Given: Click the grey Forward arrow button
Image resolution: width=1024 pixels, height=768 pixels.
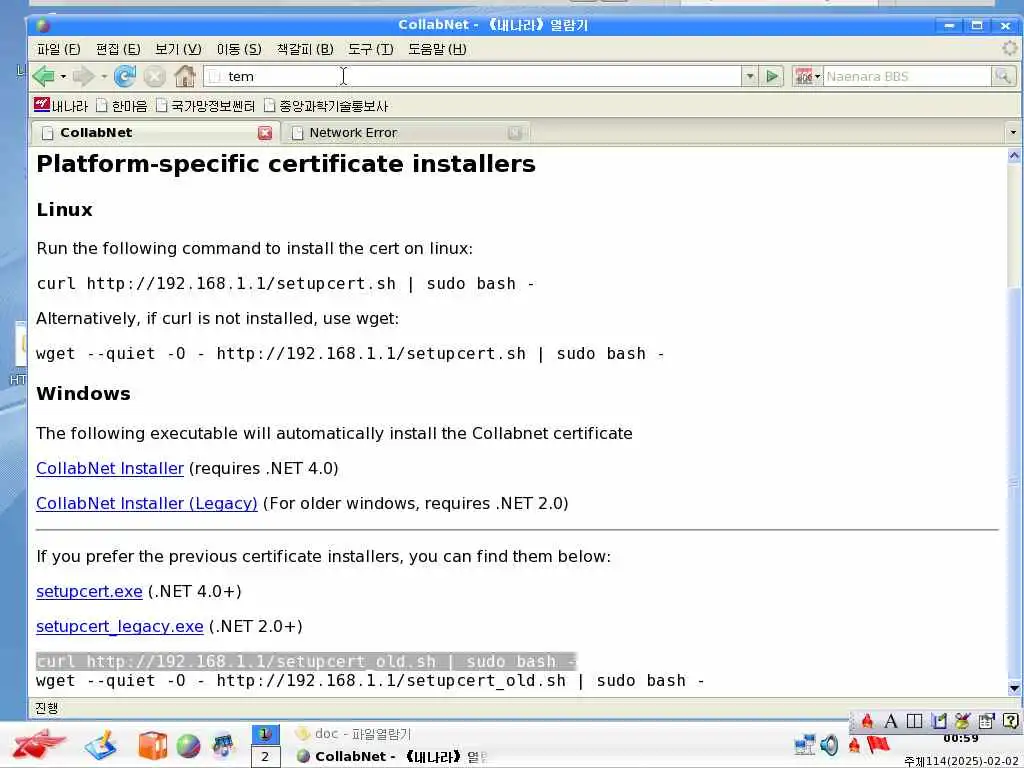Looking at the screenshot, I should [83, 76].
